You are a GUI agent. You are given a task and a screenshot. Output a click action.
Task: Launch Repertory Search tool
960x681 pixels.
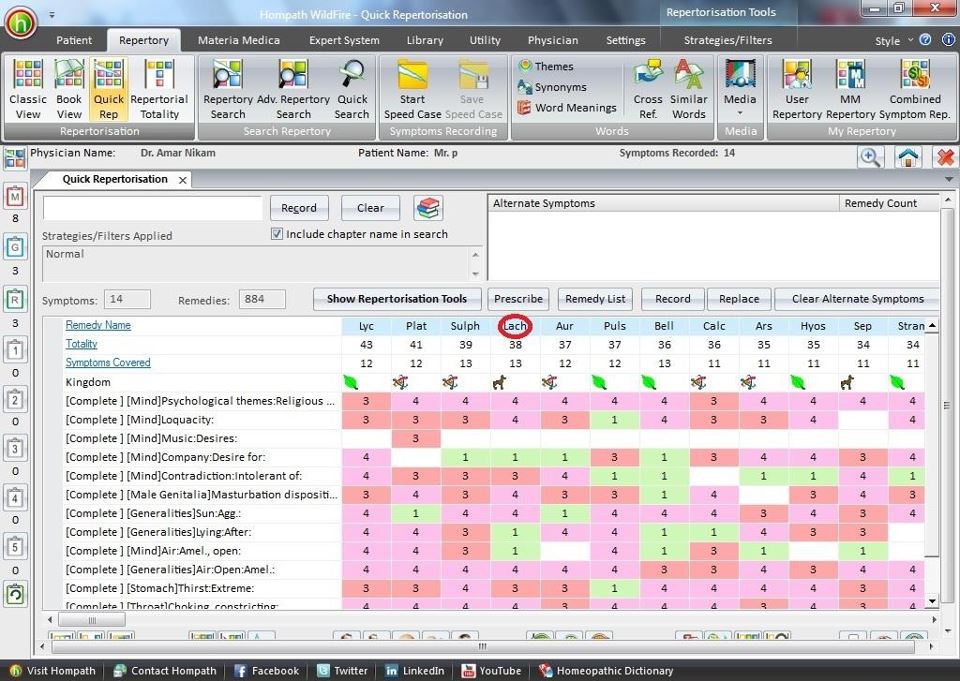click(228, 89)
